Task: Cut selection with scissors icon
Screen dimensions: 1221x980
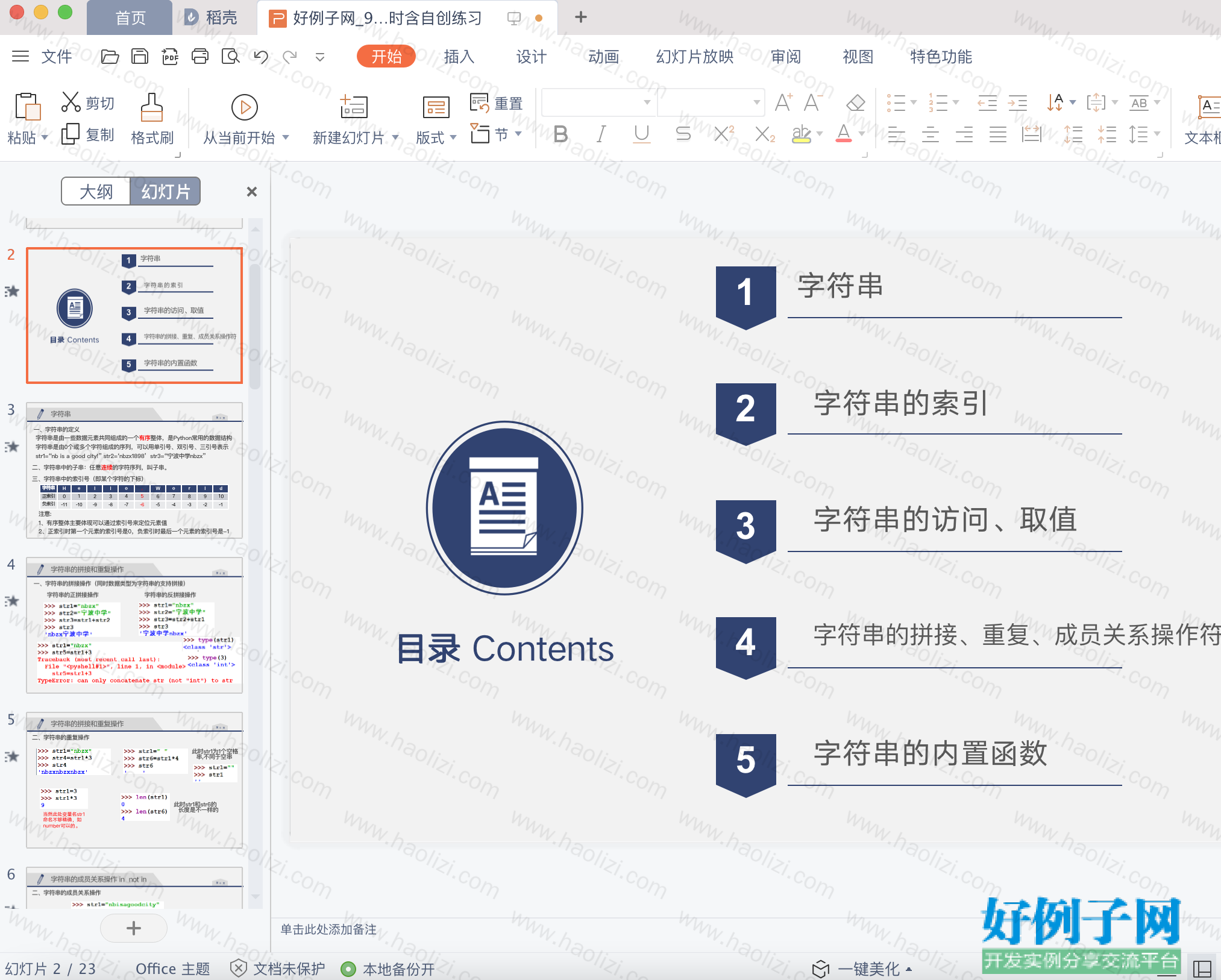Action: (x=71, y=102)
